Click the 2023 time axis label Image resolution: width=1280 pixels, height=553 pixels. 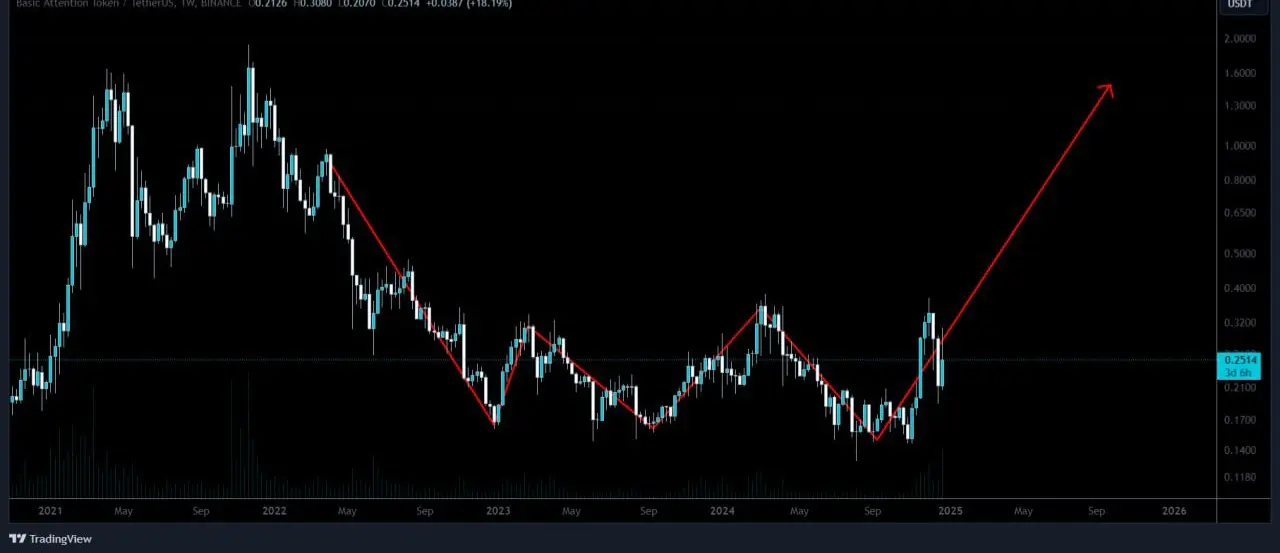tap(498, 511)
